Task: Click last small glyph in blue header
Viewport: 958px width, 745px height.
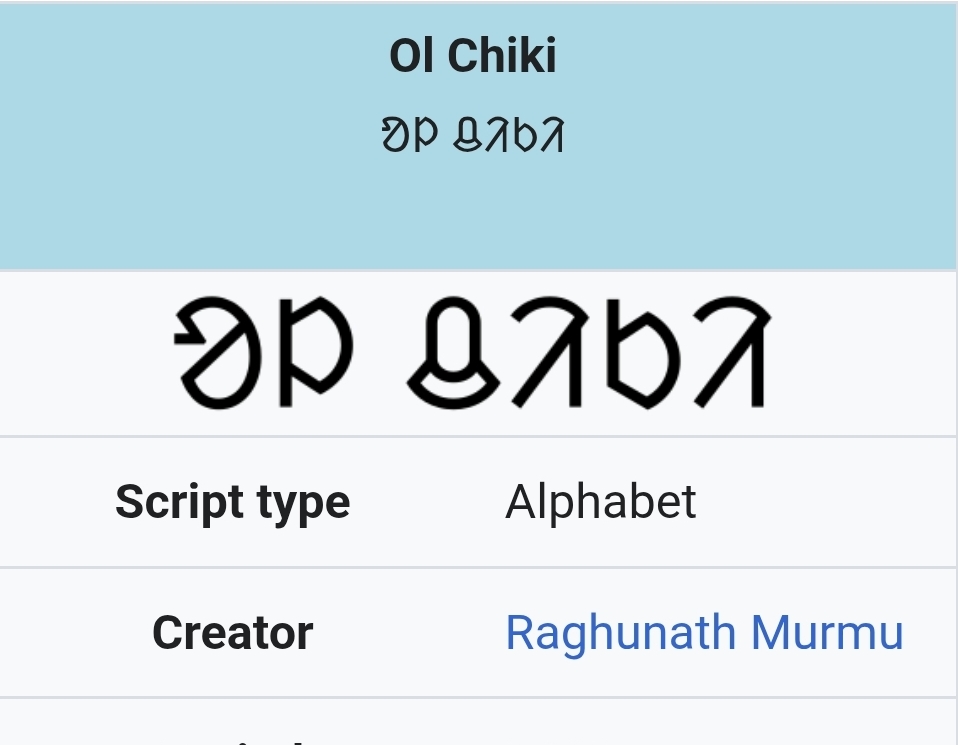Action: click(551, 135)
